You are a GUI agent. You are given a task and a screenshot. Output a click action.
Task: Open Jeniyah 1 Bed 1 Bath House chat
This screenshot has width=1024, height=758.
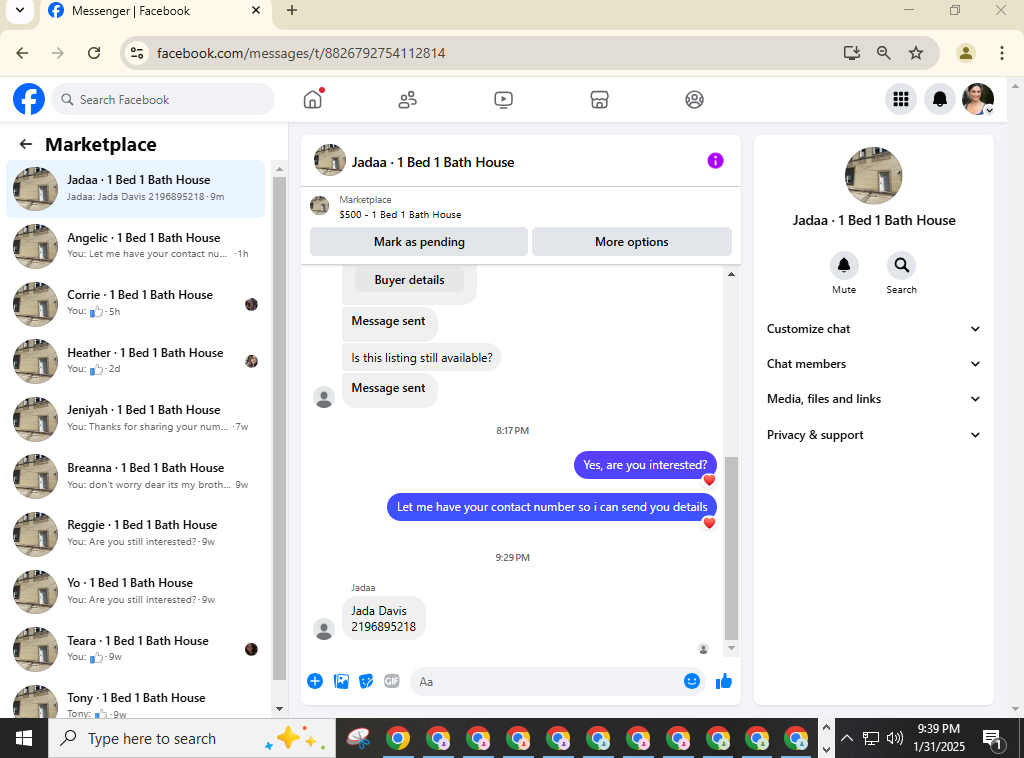pos(136,418)
